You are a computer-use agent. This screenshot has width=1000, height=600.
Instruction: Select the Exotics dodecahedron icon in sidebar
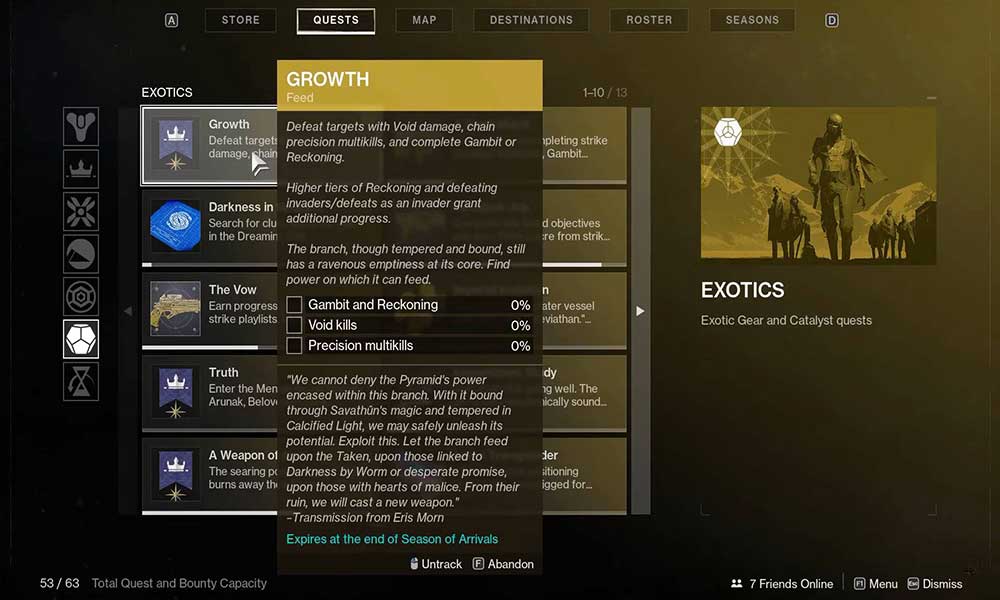point(81,339)
